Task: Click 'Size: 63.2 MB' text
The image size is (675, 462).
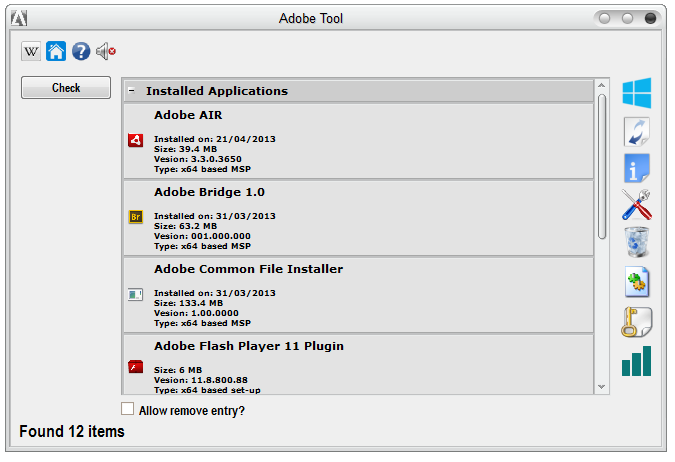Action: 185,226
